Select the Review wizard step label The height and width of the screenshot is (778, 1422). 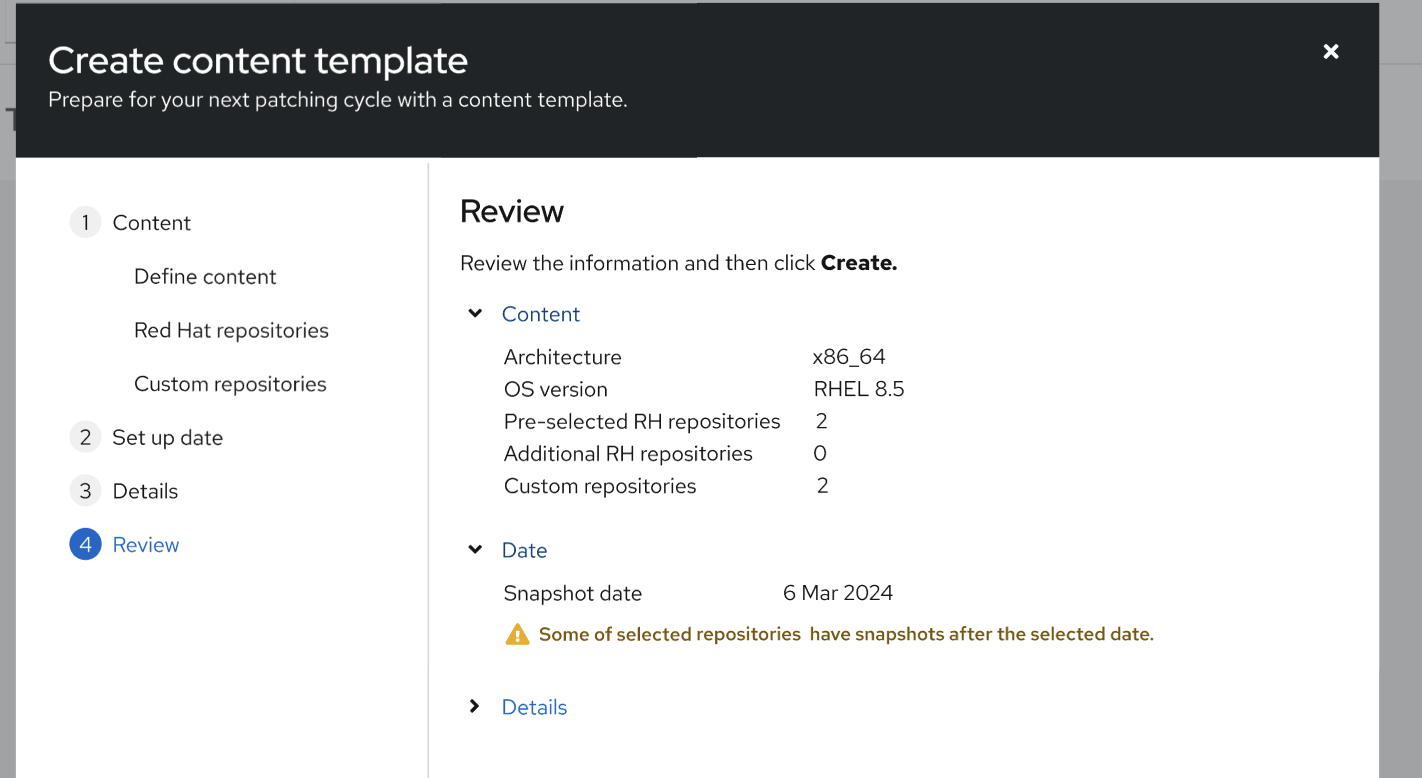tap(146, 545)
